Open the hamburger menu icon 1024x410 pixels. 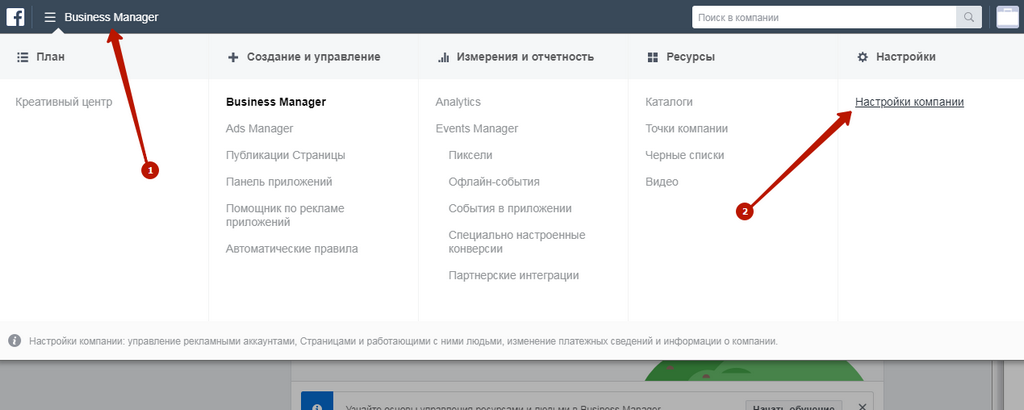50,17
